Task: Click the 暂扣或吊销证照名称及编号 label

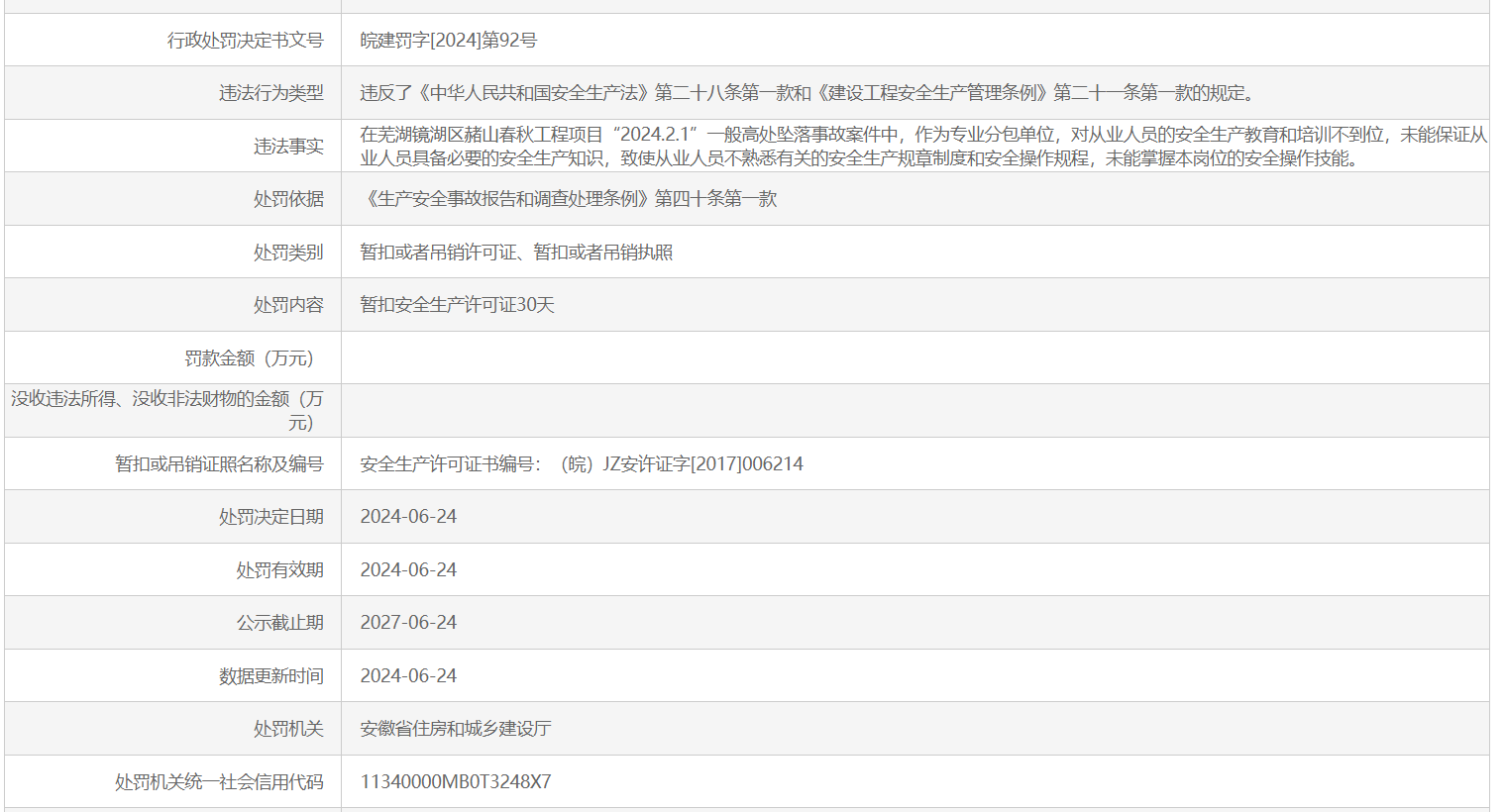Action: tap(219, 464)
